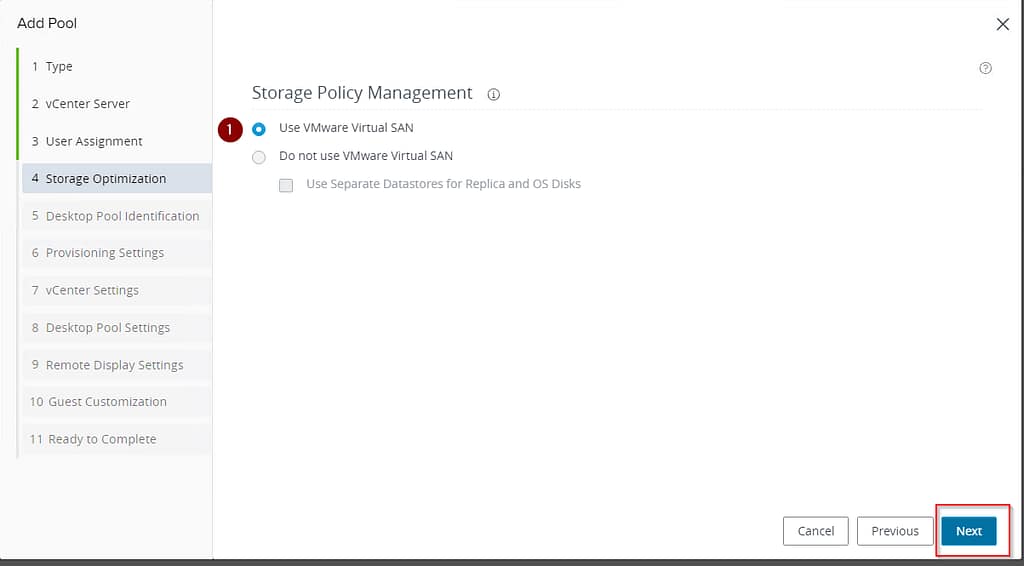Open step 8 Desktop Pool Settings
This screenshot has height=566, width=1024.
click(107, 328)
